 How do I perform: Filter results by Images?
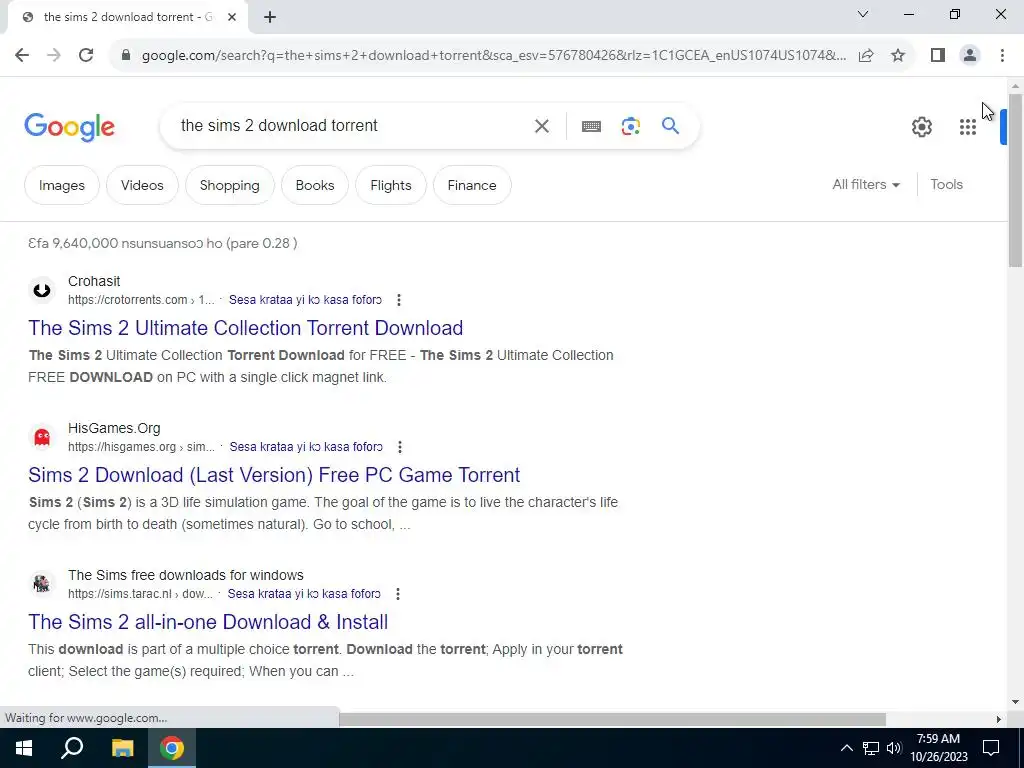tap(61, 185)
